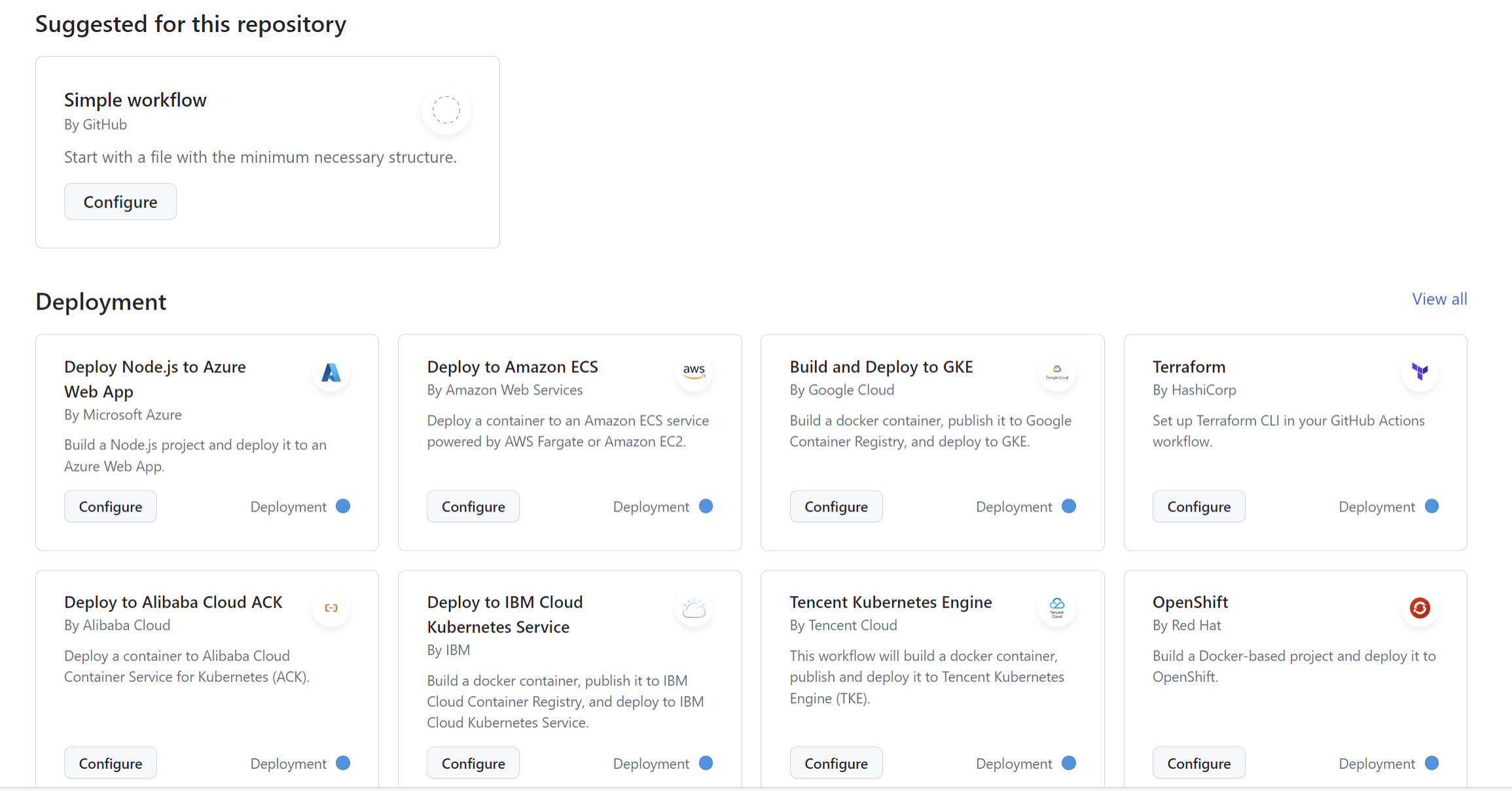1512x791 pixels.
Task: Open View all deployment workflows link
Action: pyautogui.click(x=1439, y=299)
